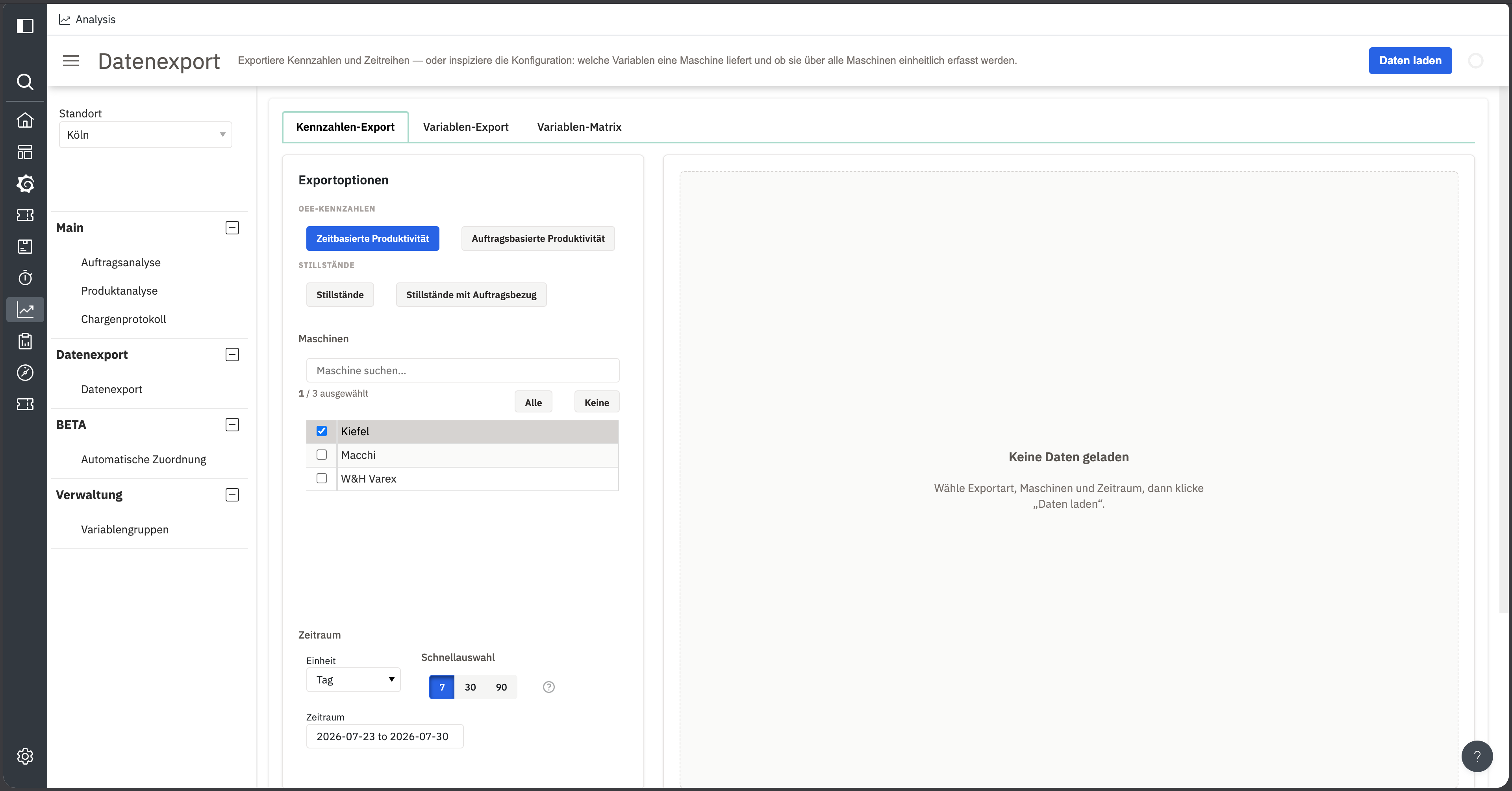Select the analysis chart icon in sidebar
This screenshot has width=1512, height=791.
(x=25, y=310)
